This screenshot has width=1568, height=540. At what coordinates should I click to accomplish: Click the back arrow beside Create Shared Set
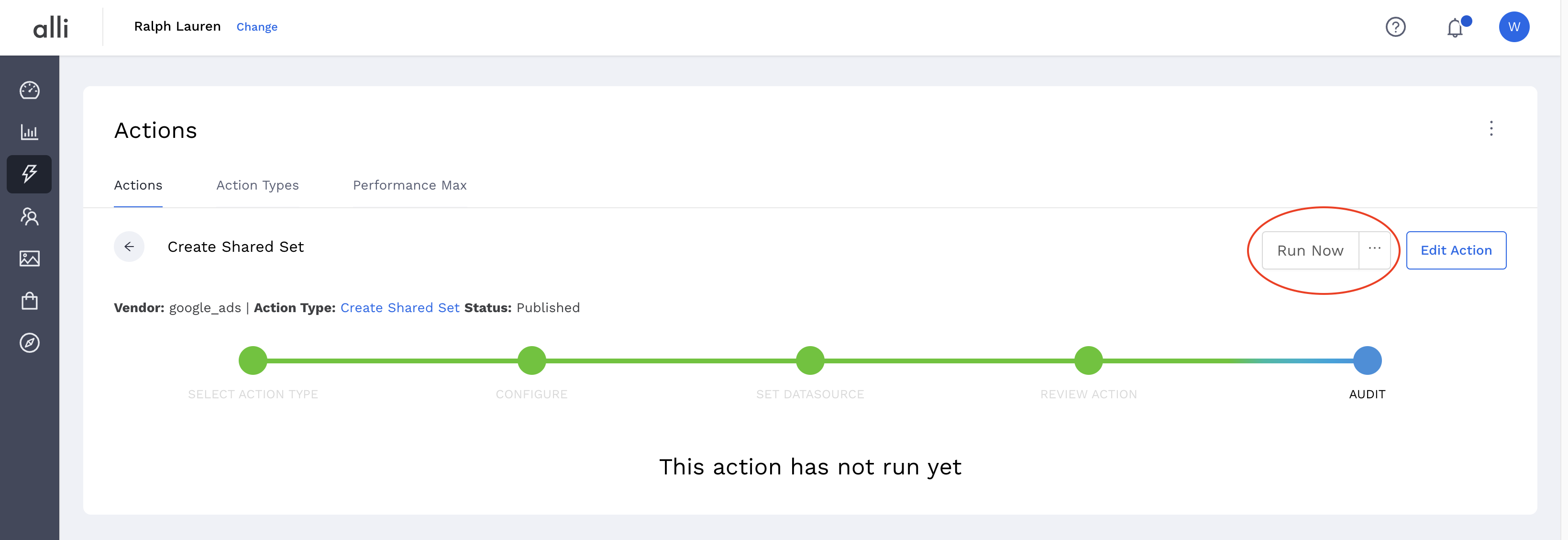tap(129, 247)
